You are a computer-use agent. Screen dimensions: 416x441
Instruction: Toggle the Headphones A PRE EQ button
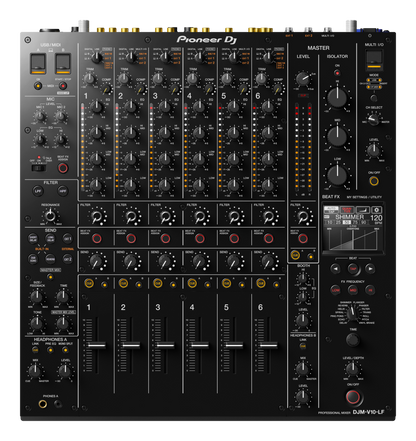click(x=50, y=350)
